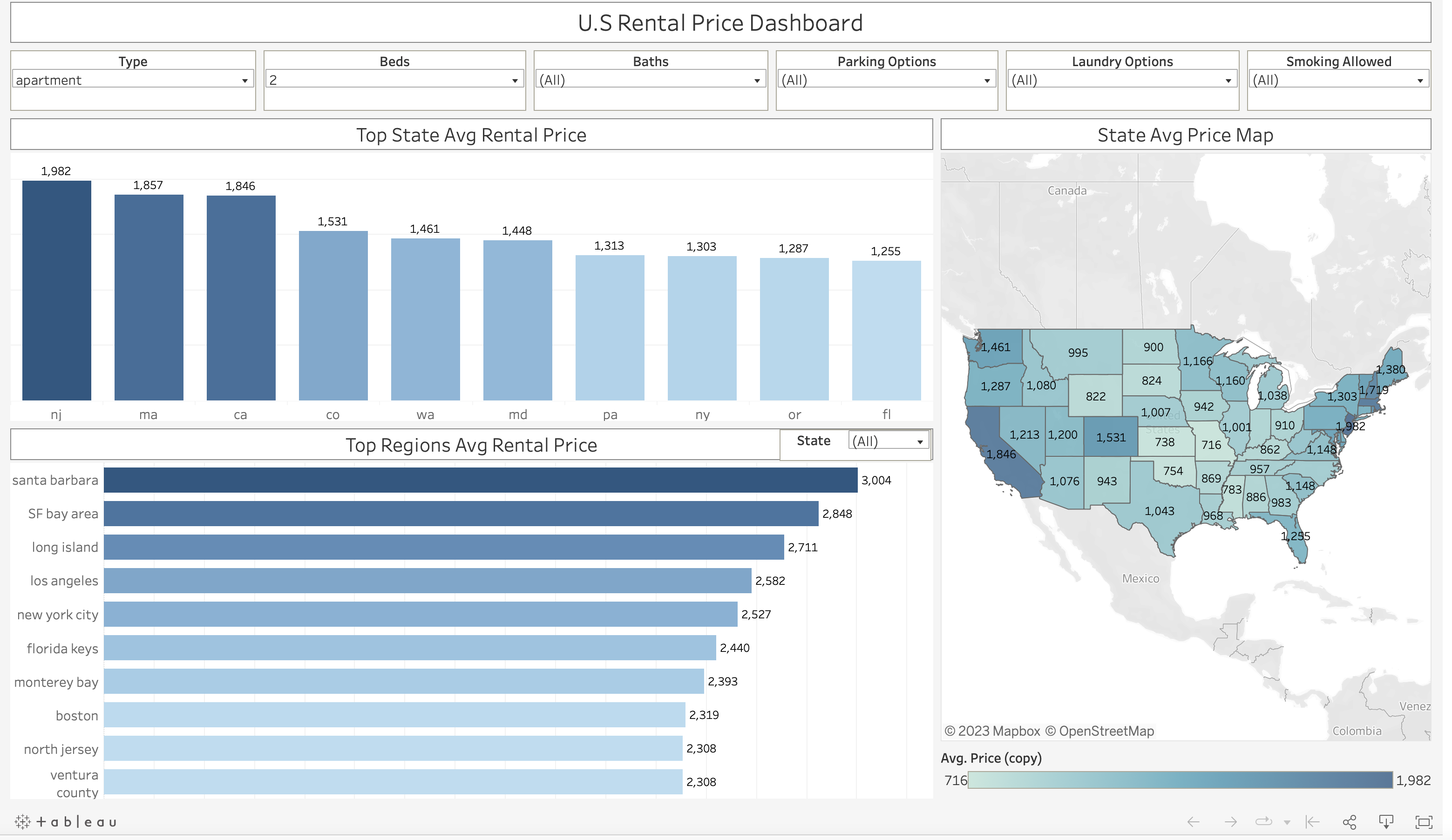This screenshot has height=840, width=1452.
Task: Open the Share icon
Action: click(x=1350, y=822)
